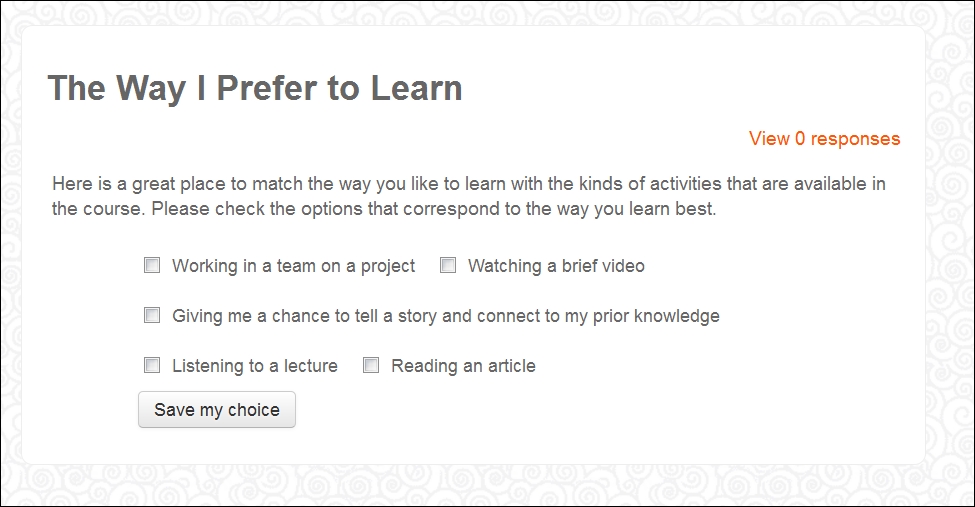
Task: Click the 'Reading an article' label text
Action: [463, 366]
